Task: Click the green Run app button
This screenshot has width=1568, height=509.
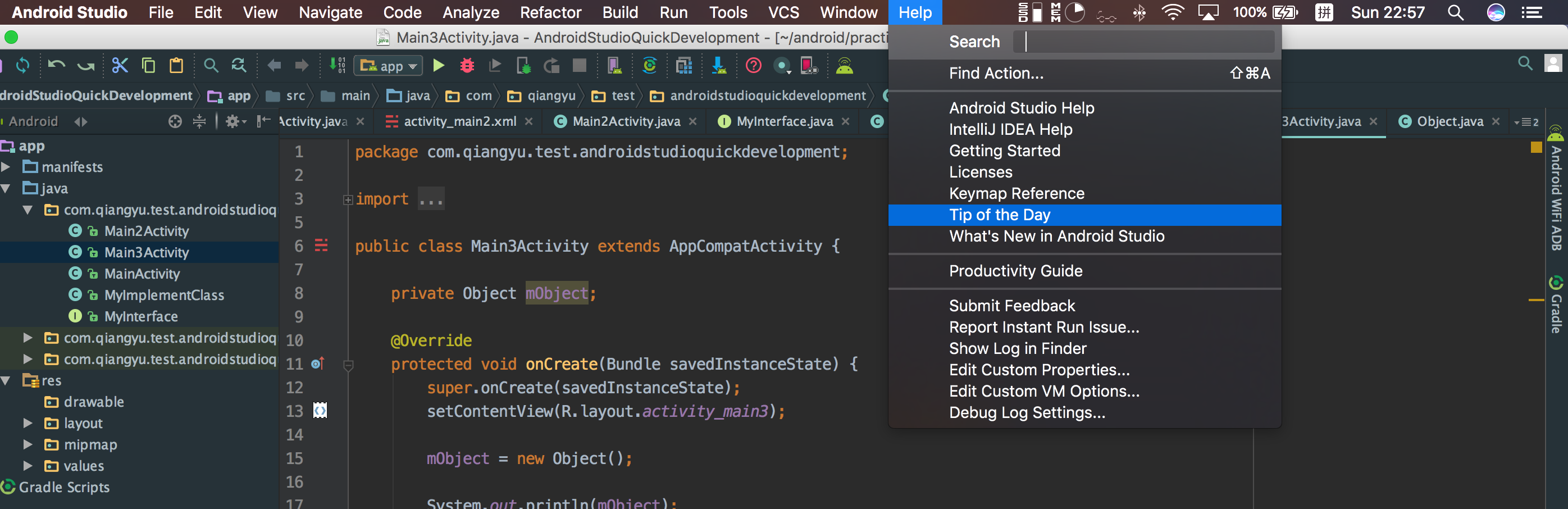Action: coord(438,65)
